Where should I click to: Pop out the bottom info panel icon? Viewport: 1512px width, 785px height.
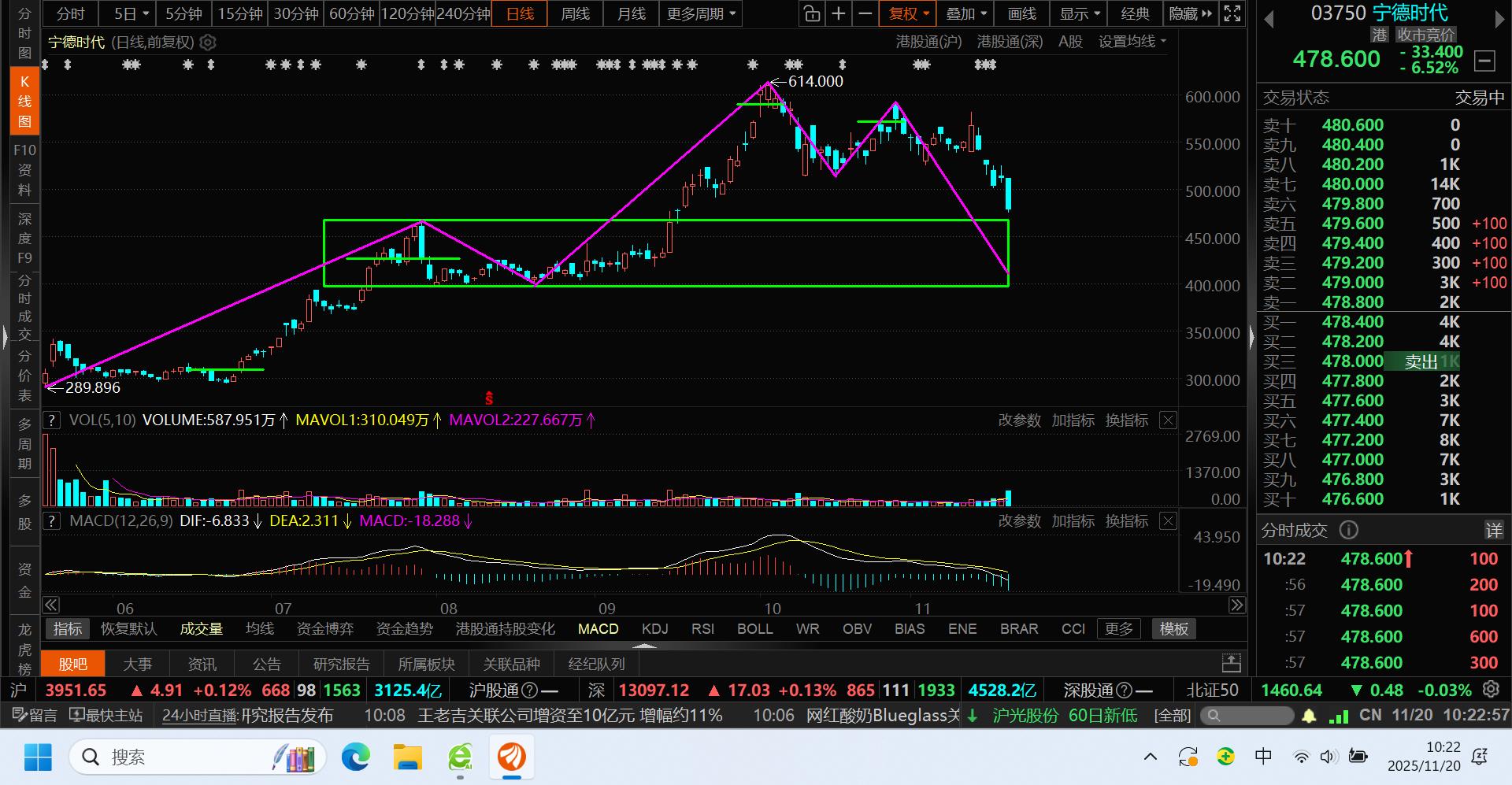tap(1232, 663)
